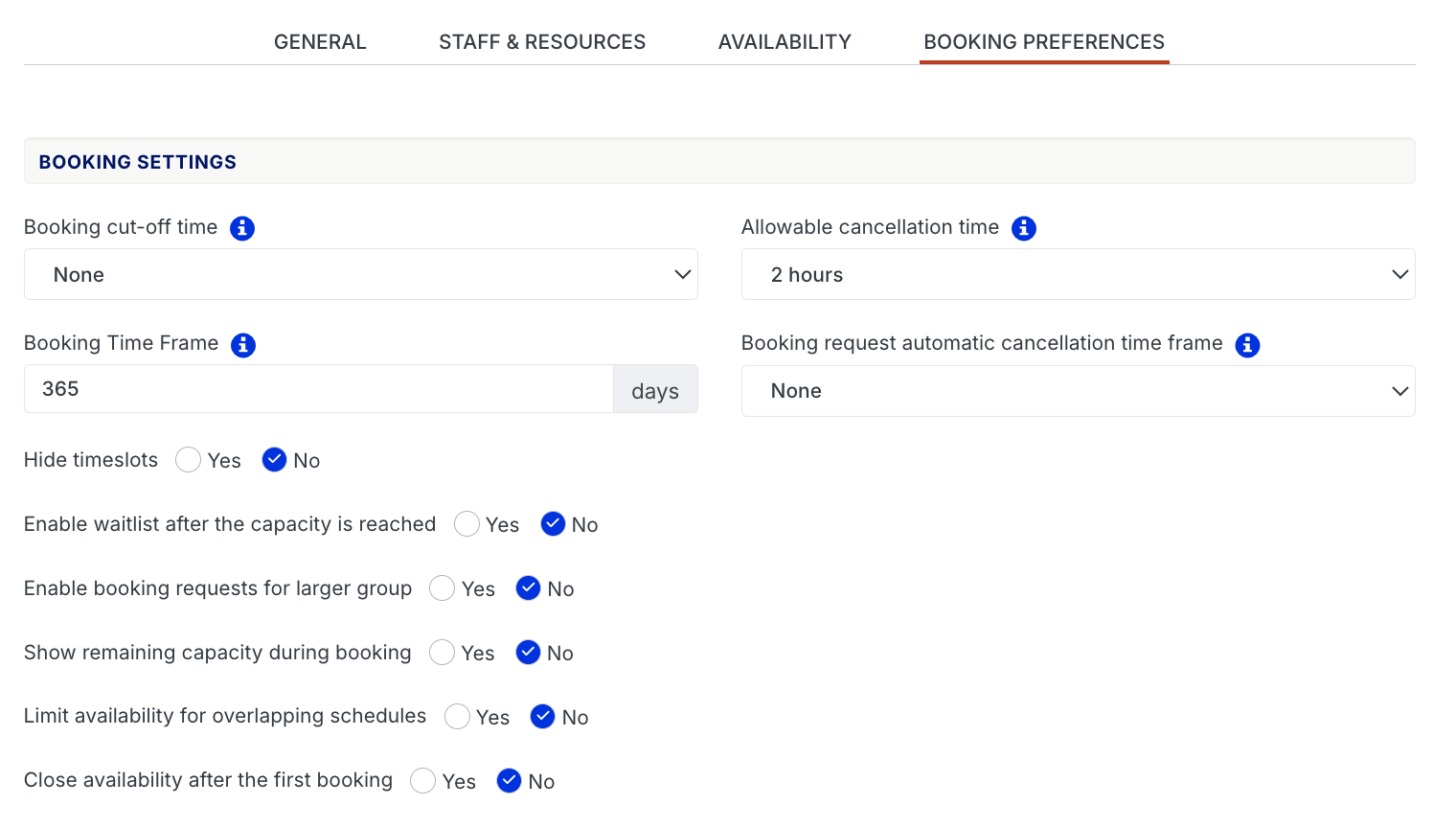Click info icon next to Allowable cancellation time
Viewport: 1456px width, 828px height.
click(1024, 228)
